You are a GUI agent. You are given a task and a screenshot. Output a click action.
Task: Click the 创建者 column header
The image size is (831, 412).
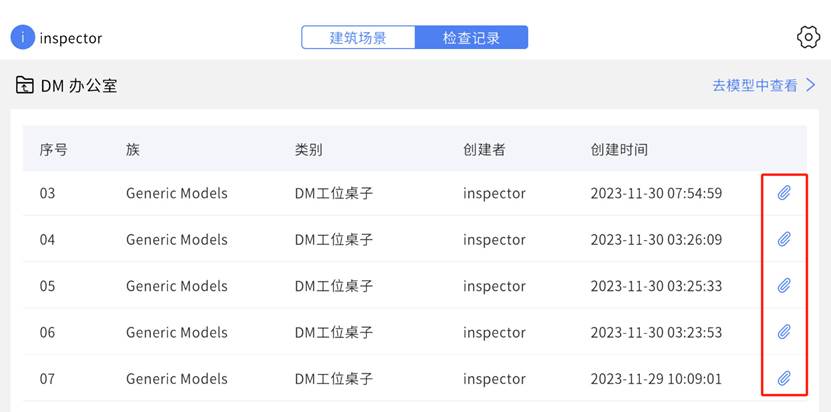[x=484, y=150]
